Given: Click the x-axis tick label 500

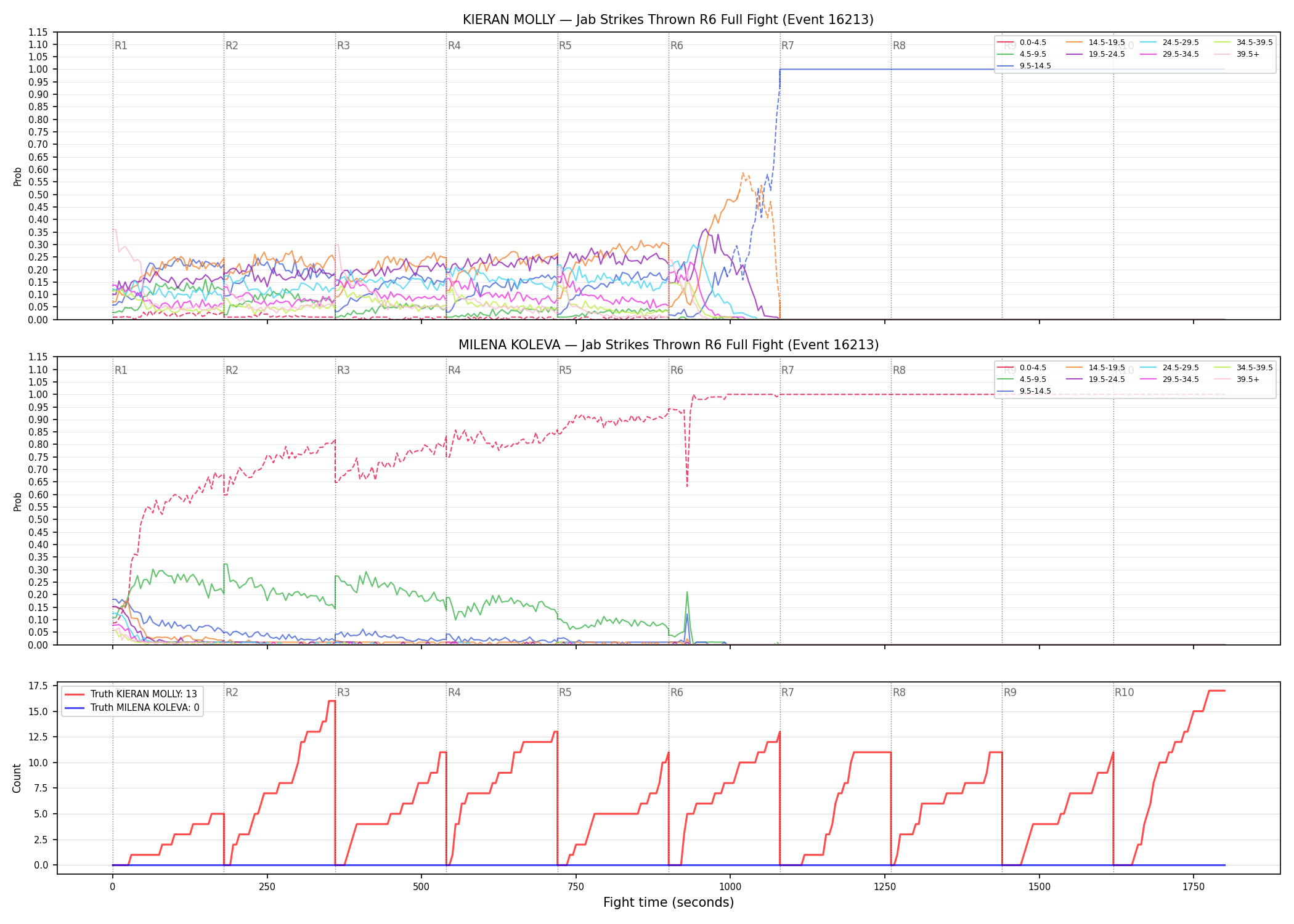Looking at the screenshot, I should (x=421, y=887).
